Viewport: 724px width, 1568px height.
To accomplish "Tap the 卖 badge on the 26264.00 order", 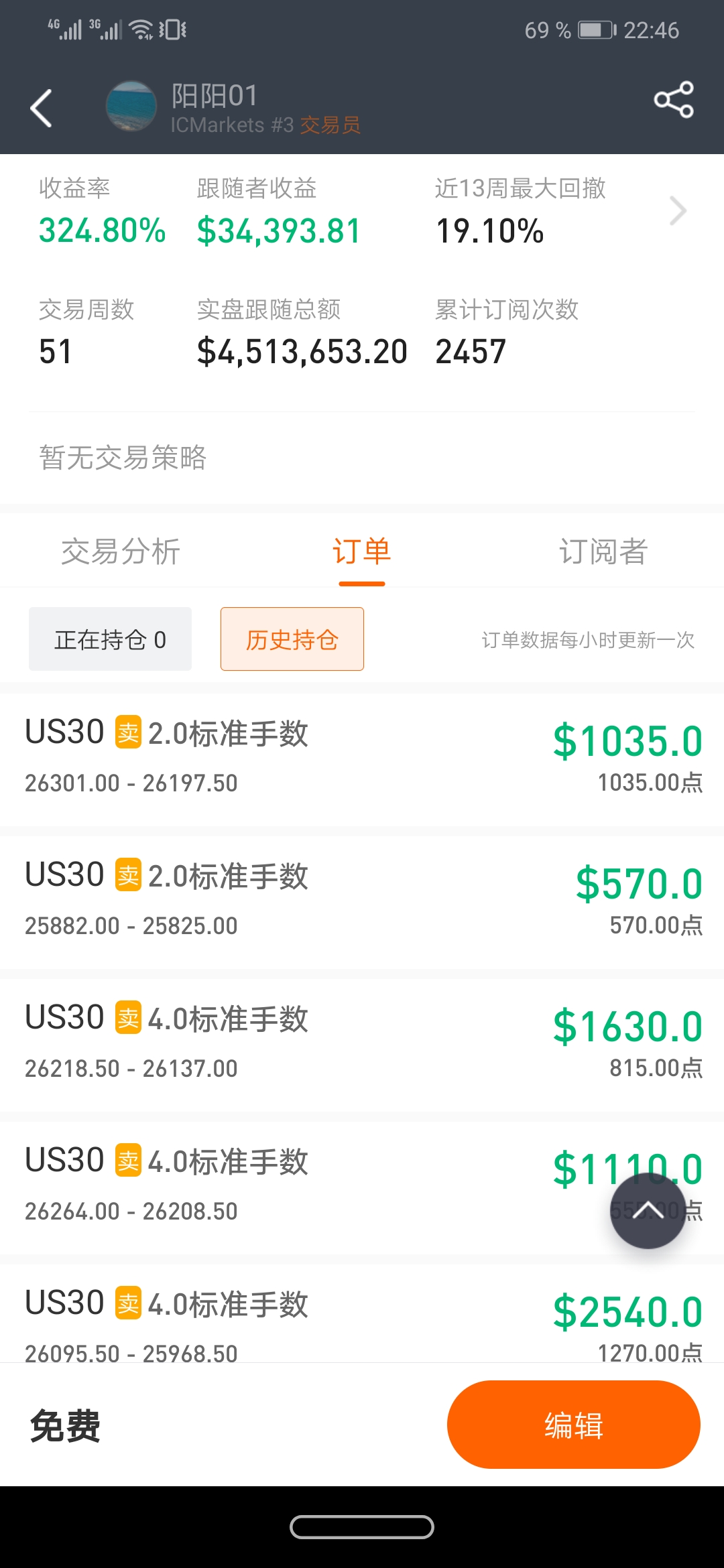I will 128,1161.
